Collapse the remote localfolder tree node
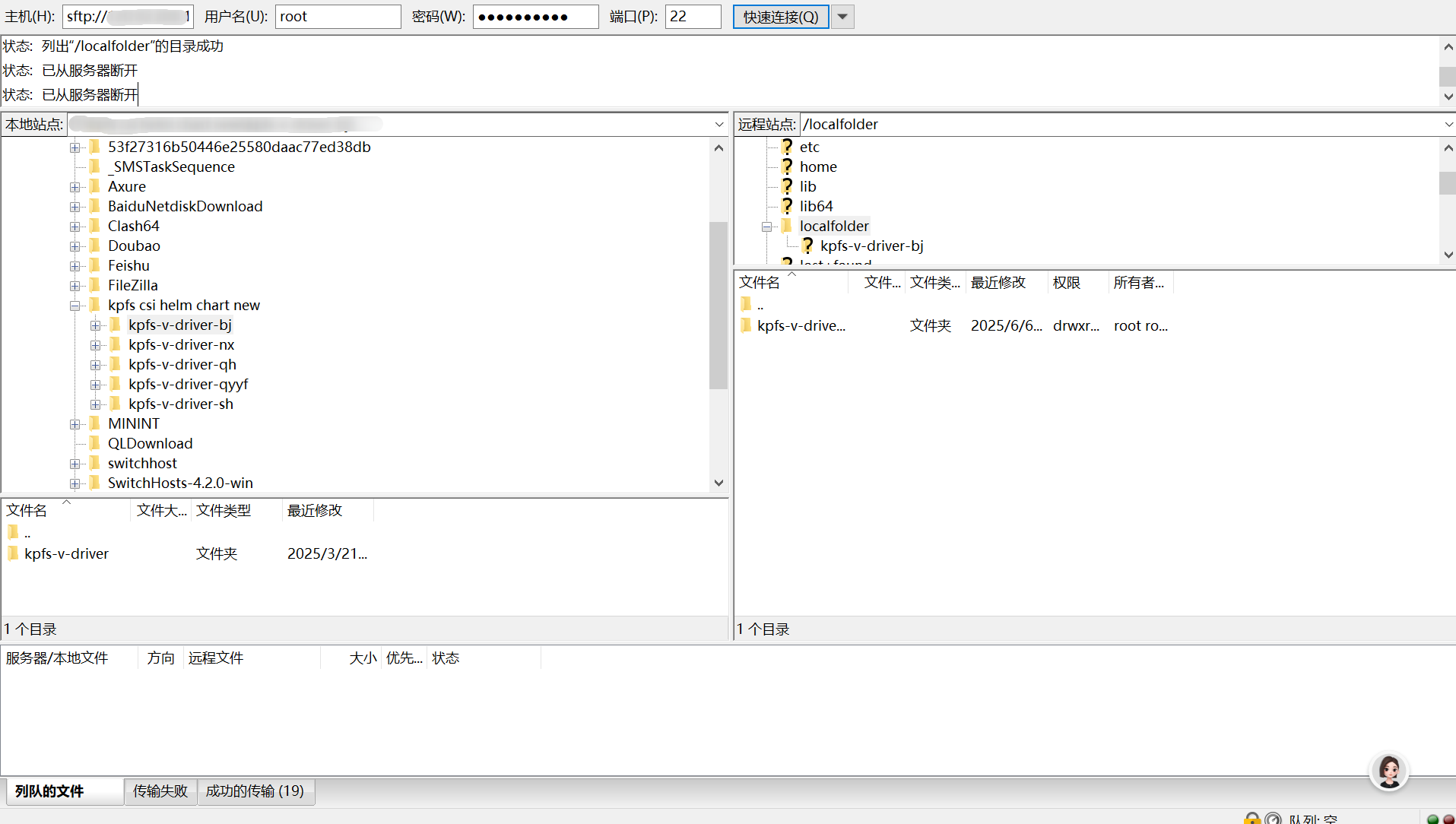Screen dimensions: 1456x824 coord(766,227)
